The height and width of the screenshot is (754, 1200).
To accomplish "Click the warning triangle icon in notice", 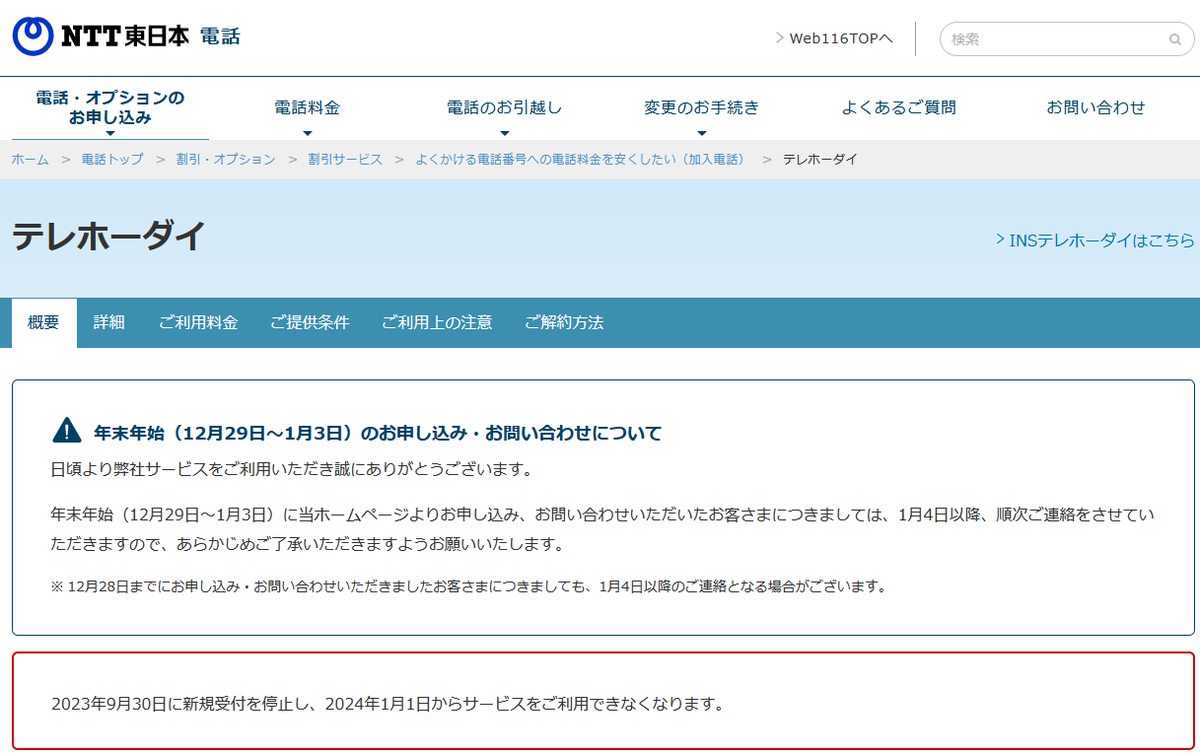I will click(x=66, y=431).
